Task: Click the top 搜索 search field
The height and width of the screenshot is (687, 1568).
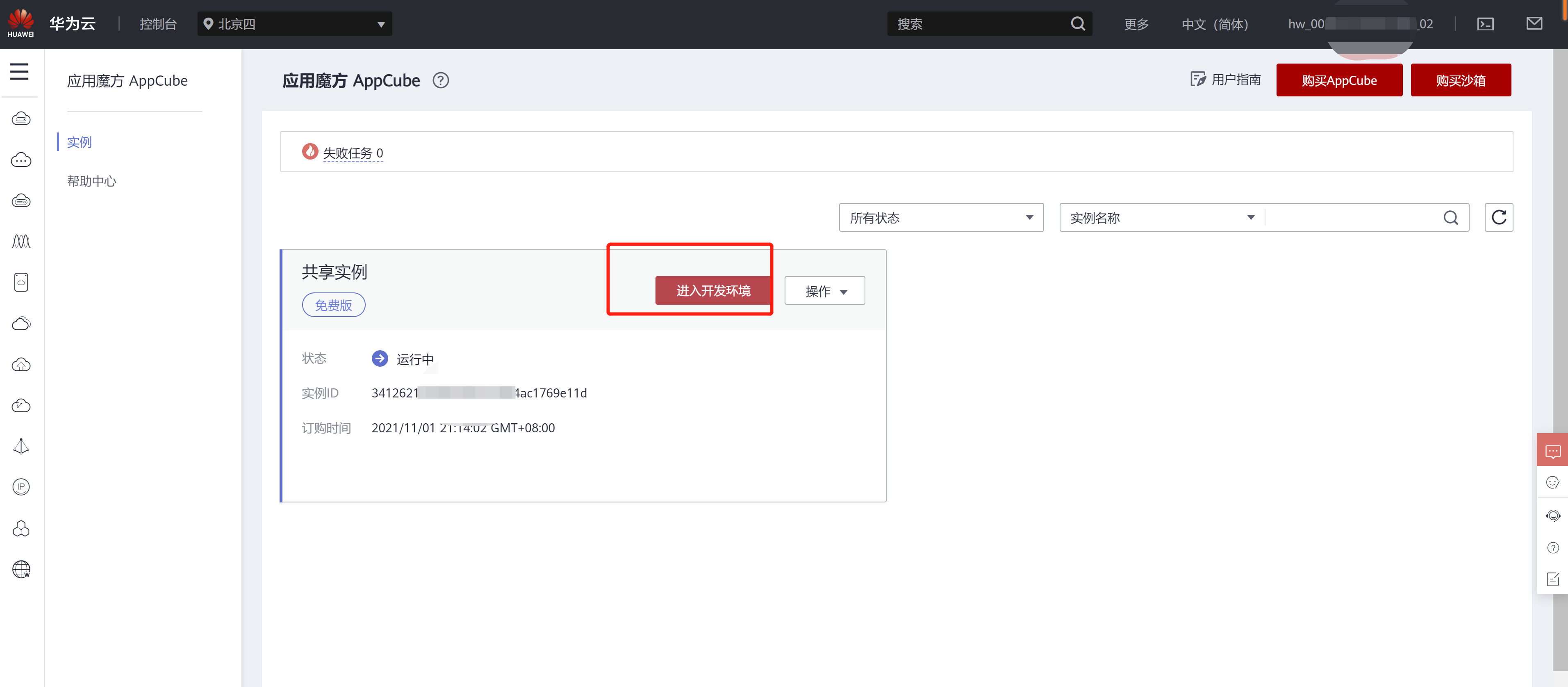Action: coord(980,24)
